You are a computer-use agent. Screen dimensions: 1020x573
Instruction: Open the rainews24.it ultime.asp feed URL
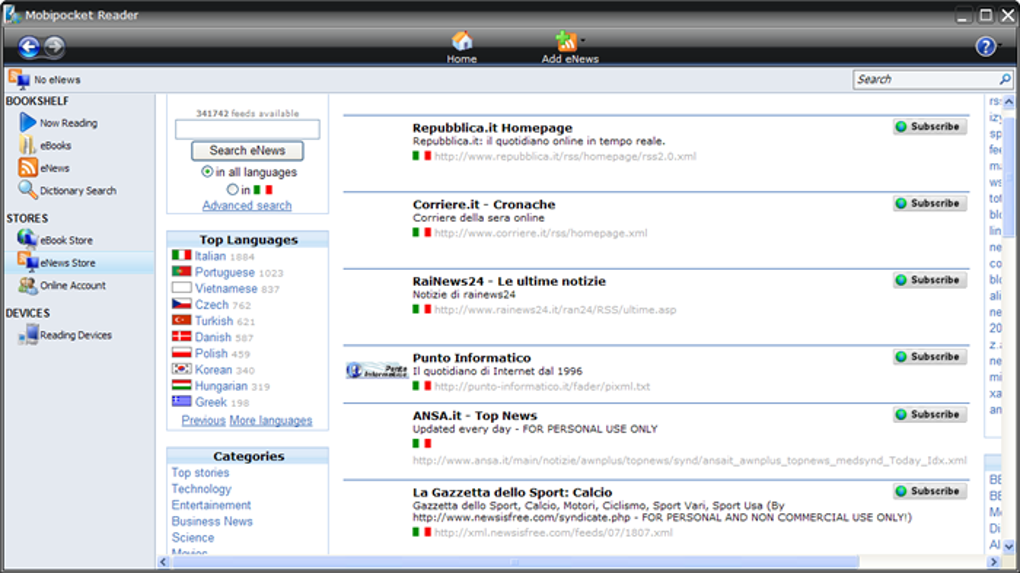555,310
